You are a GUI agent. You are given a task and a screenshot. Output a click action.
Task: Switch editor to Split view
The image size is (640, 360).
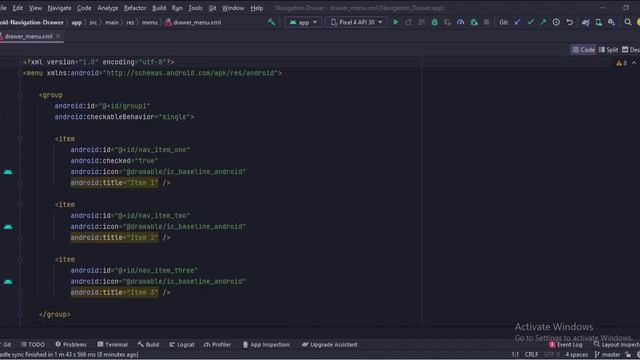click(x=609, y=50)
